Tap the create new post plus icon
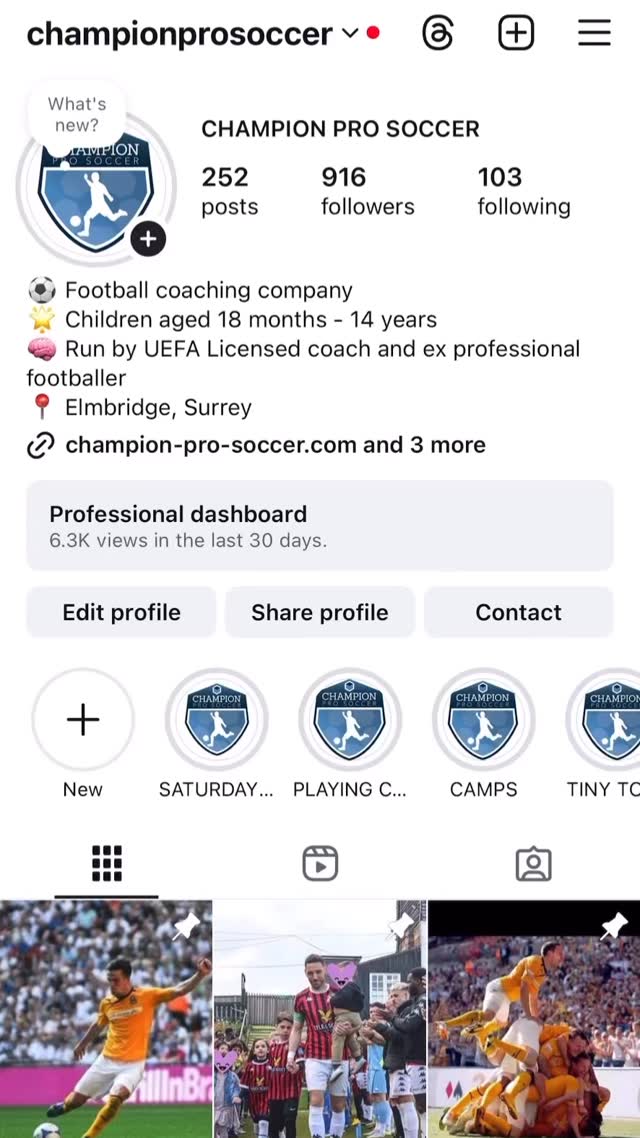Viewport: 640px width, 1138px height. (x=516, y=34)
